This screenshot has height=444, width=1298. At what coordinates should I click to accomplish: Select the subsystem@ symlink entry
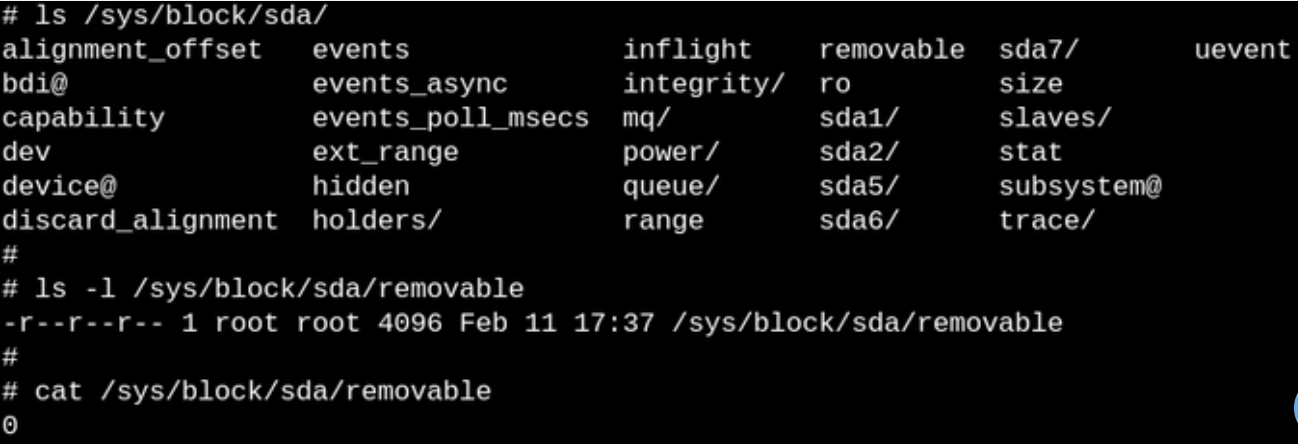[1080, 186]
